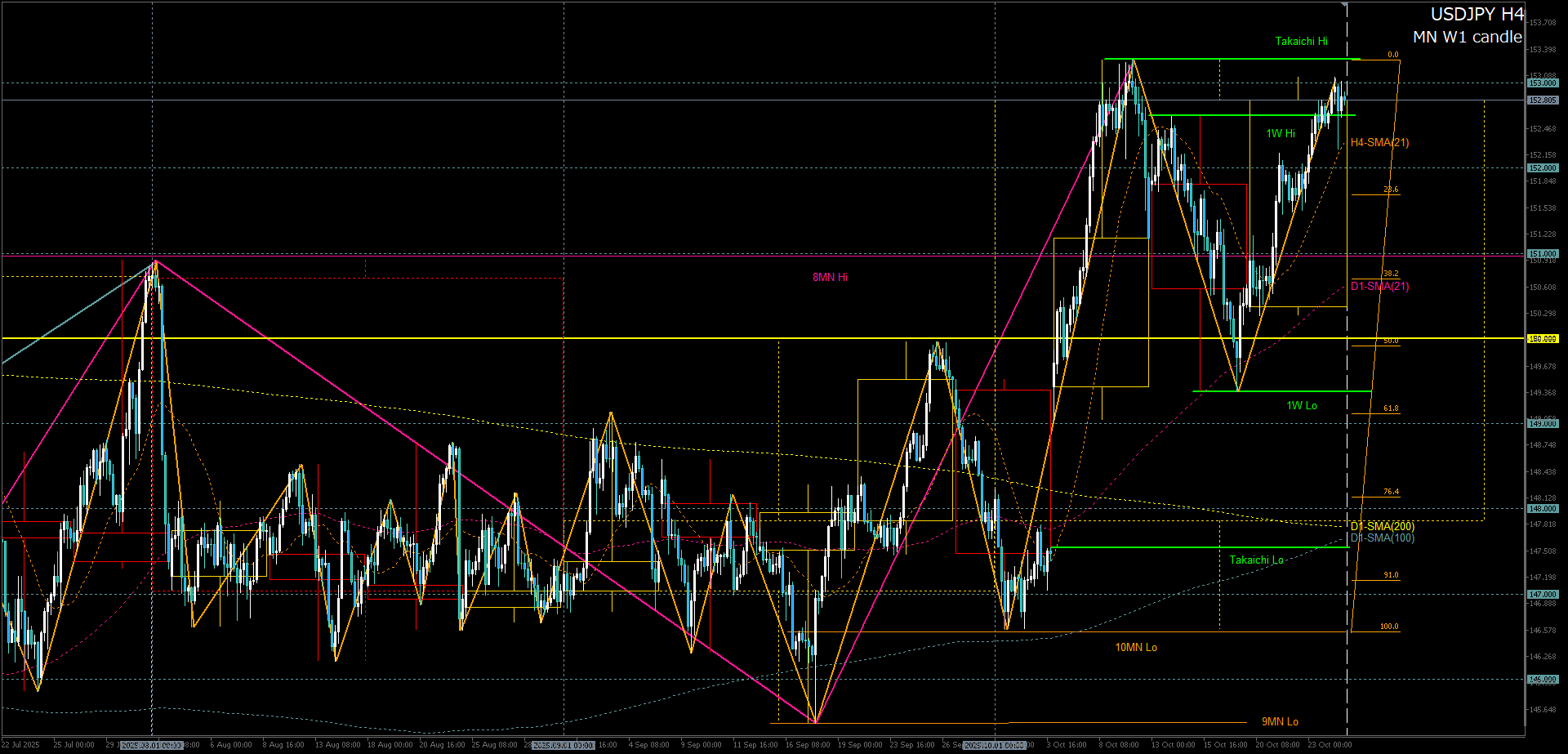This screenshot has height=754, width=1568.
Task: Select the 2025.08.01 date marker on time axis
Action: pos(152,746)
